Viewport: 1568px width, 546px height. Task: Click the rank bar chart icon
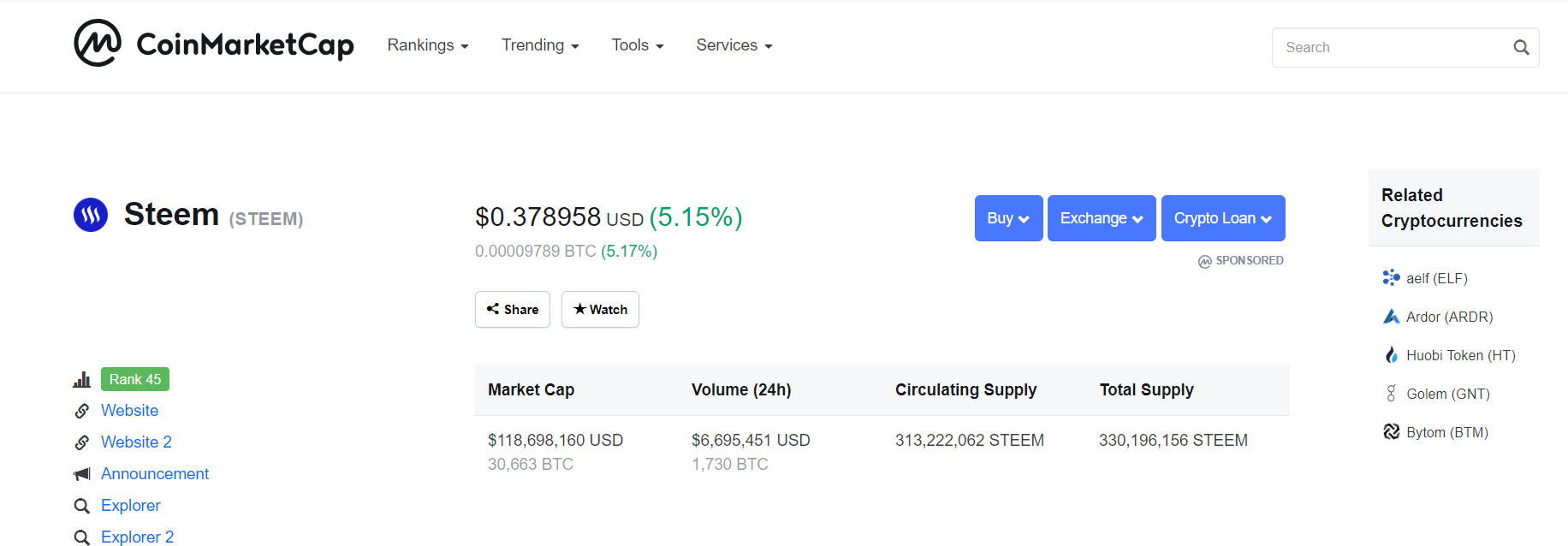coord(82,379)
